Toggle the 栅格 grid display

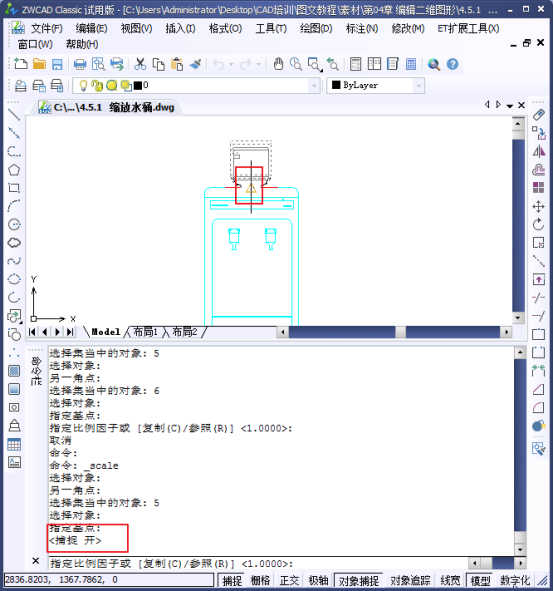pos(260,580)
